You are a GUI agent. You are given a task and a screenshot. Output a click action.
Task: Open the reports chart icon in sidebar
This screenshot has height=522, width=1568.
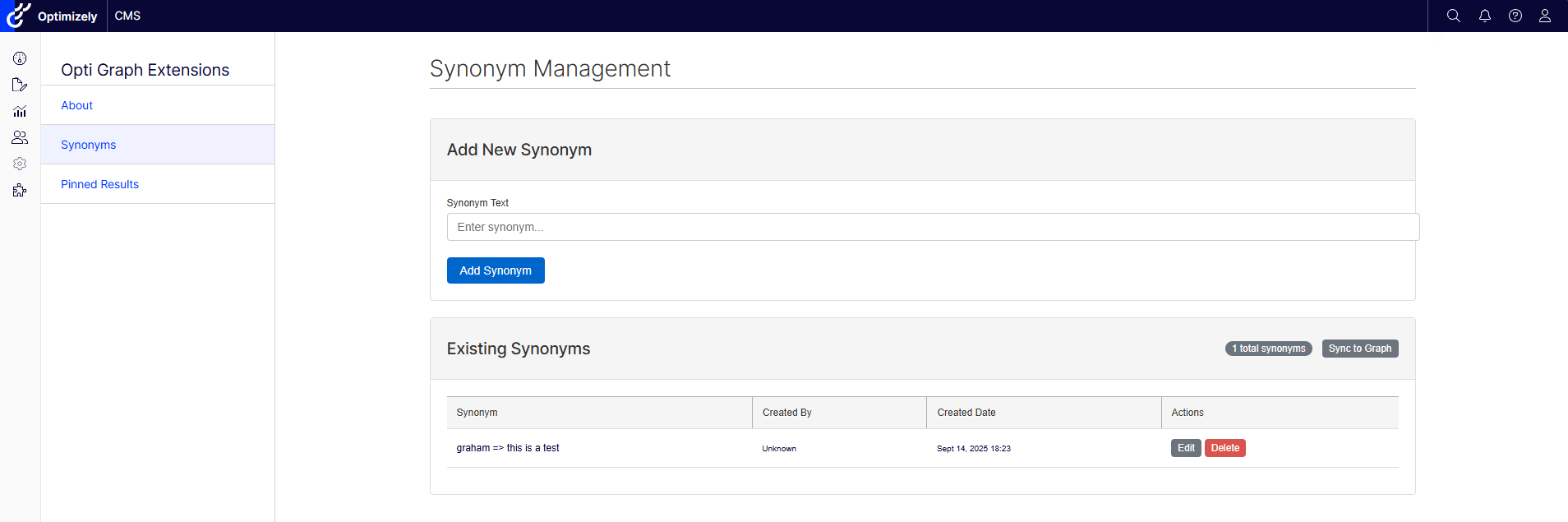(20, 111)
